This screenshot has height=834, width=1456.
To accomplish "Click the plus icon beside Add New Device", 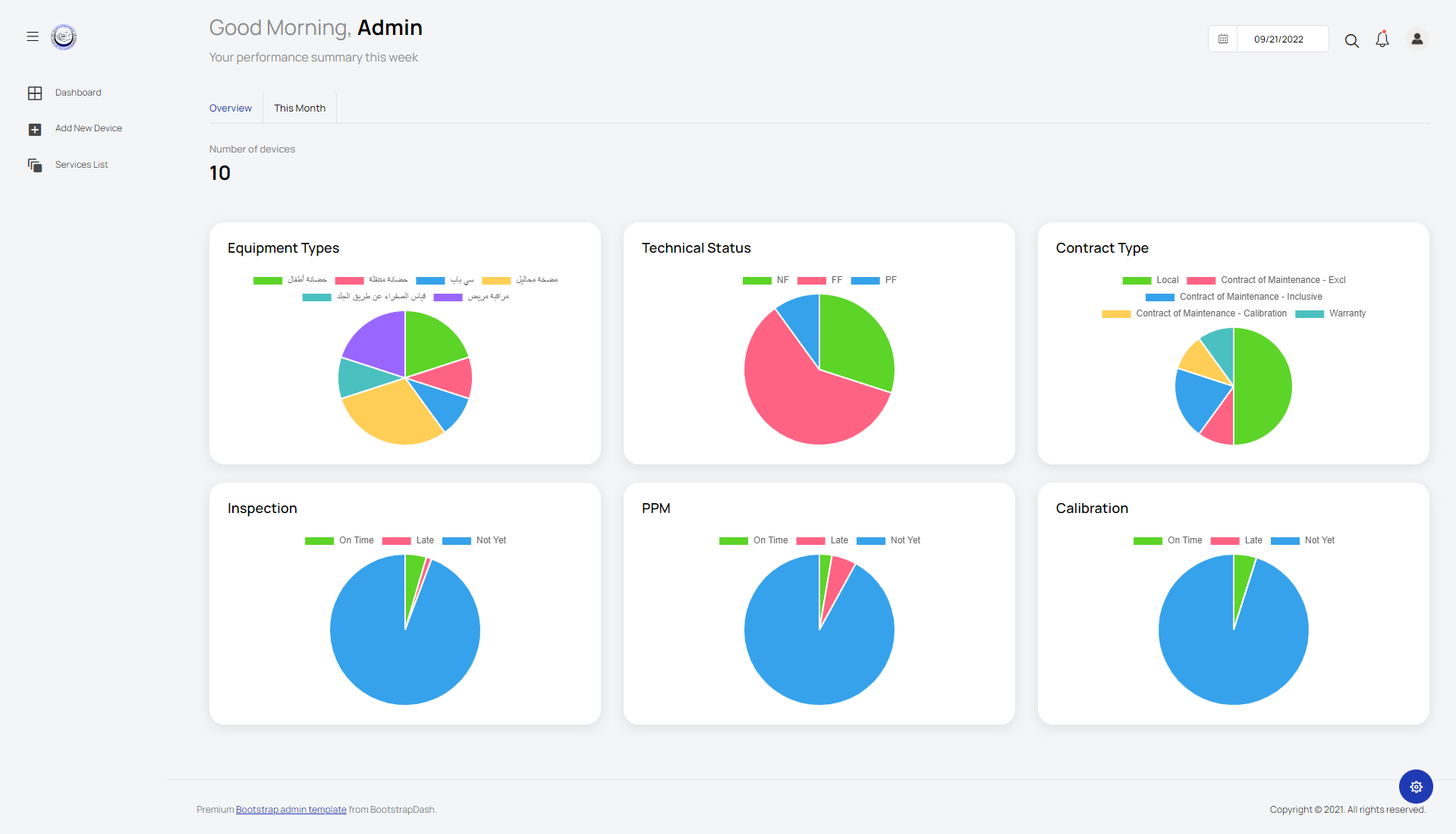I will [x=35, y=130].
